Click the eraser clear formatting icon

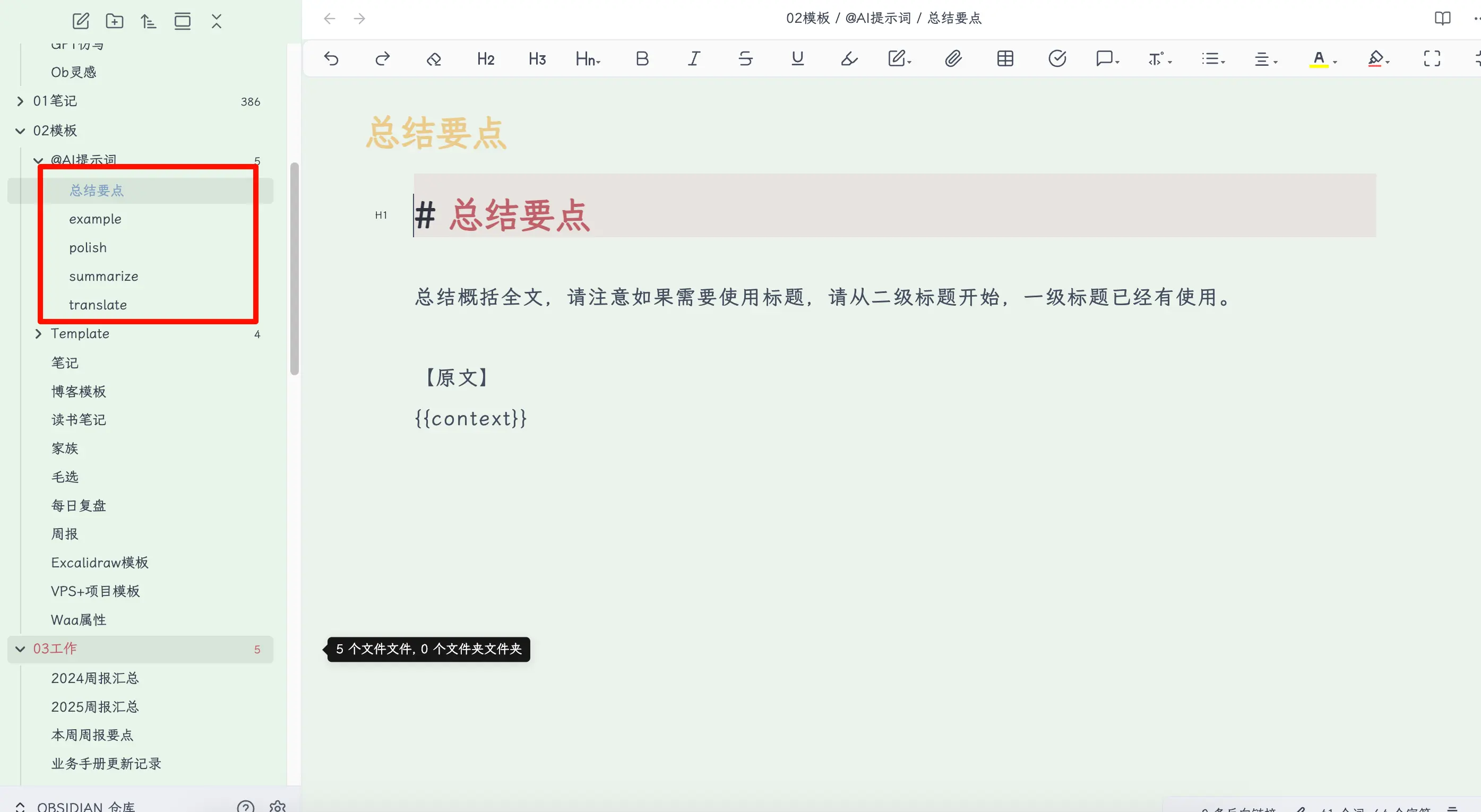click(434, 58)
